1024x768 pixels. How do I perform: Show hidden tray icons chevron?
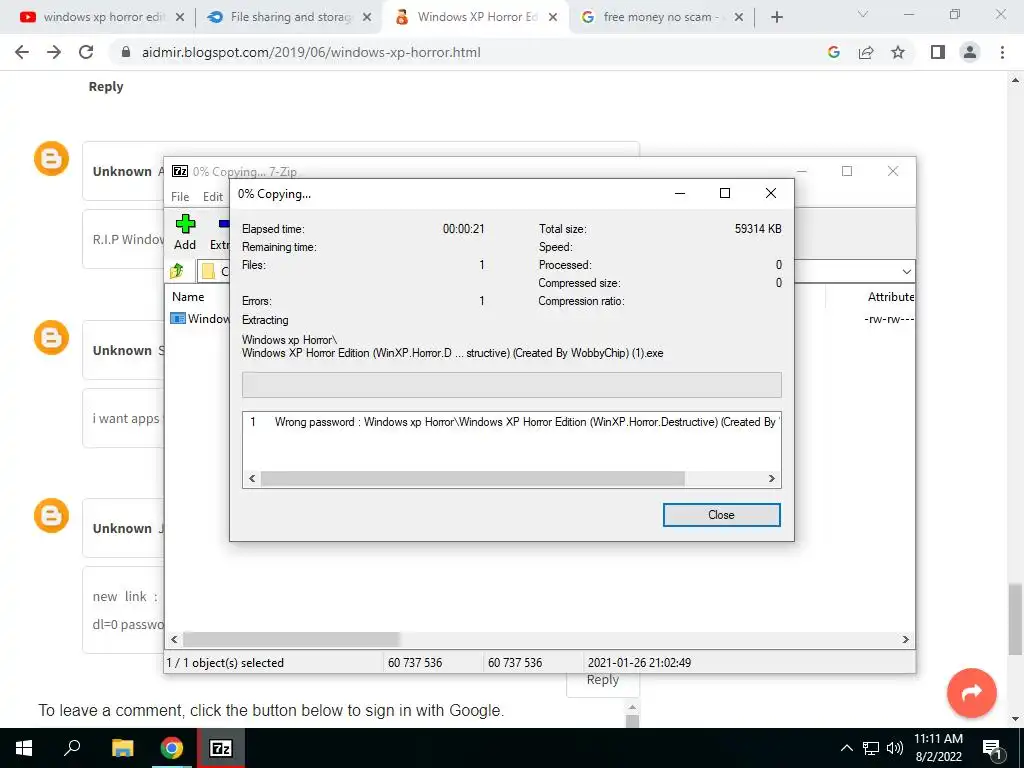click(846, 748)
